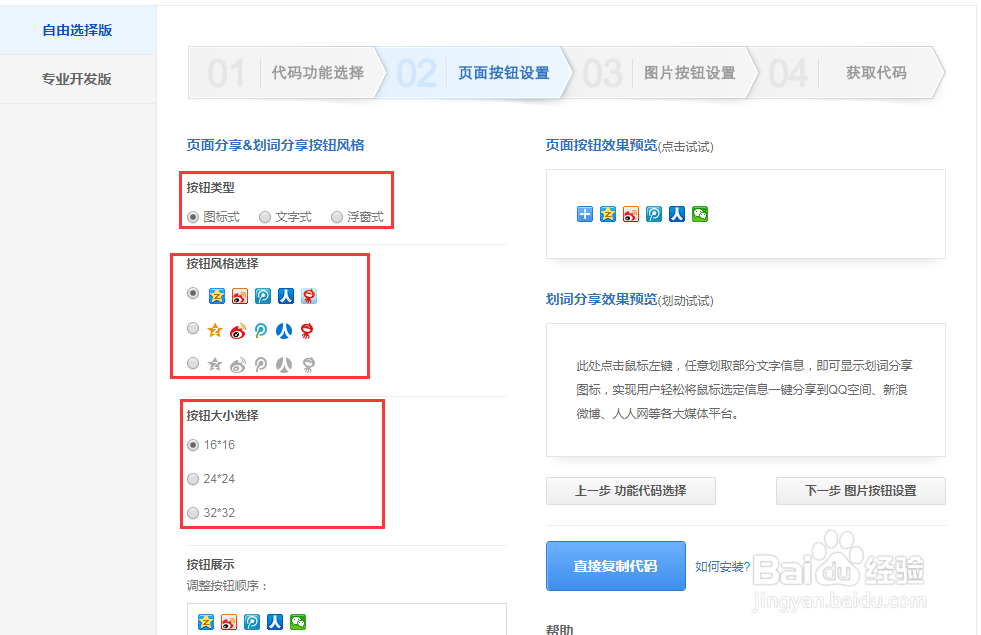Click the Tencent Weibo icon in the preview
This screenshot has width=981, height=635.
654,214
